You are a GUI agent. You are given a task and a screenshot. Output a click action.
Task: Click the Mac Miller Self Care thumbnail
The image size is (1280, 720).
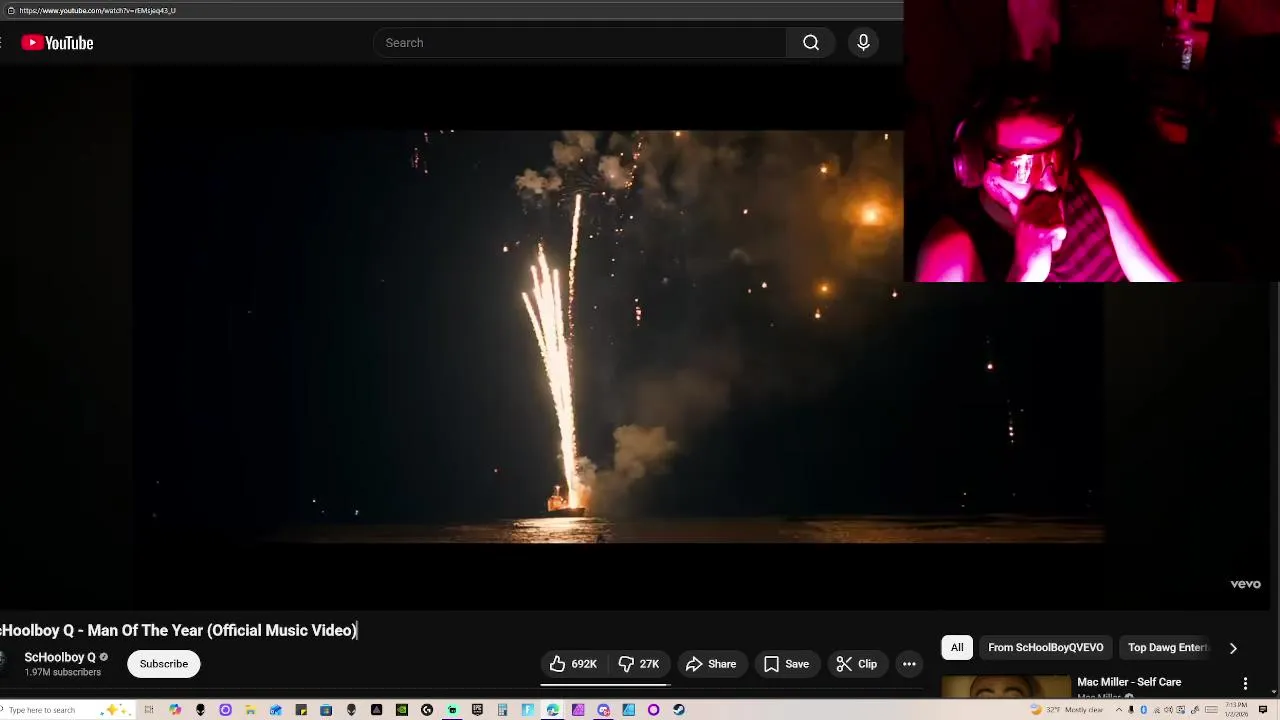pos(1006,687)
